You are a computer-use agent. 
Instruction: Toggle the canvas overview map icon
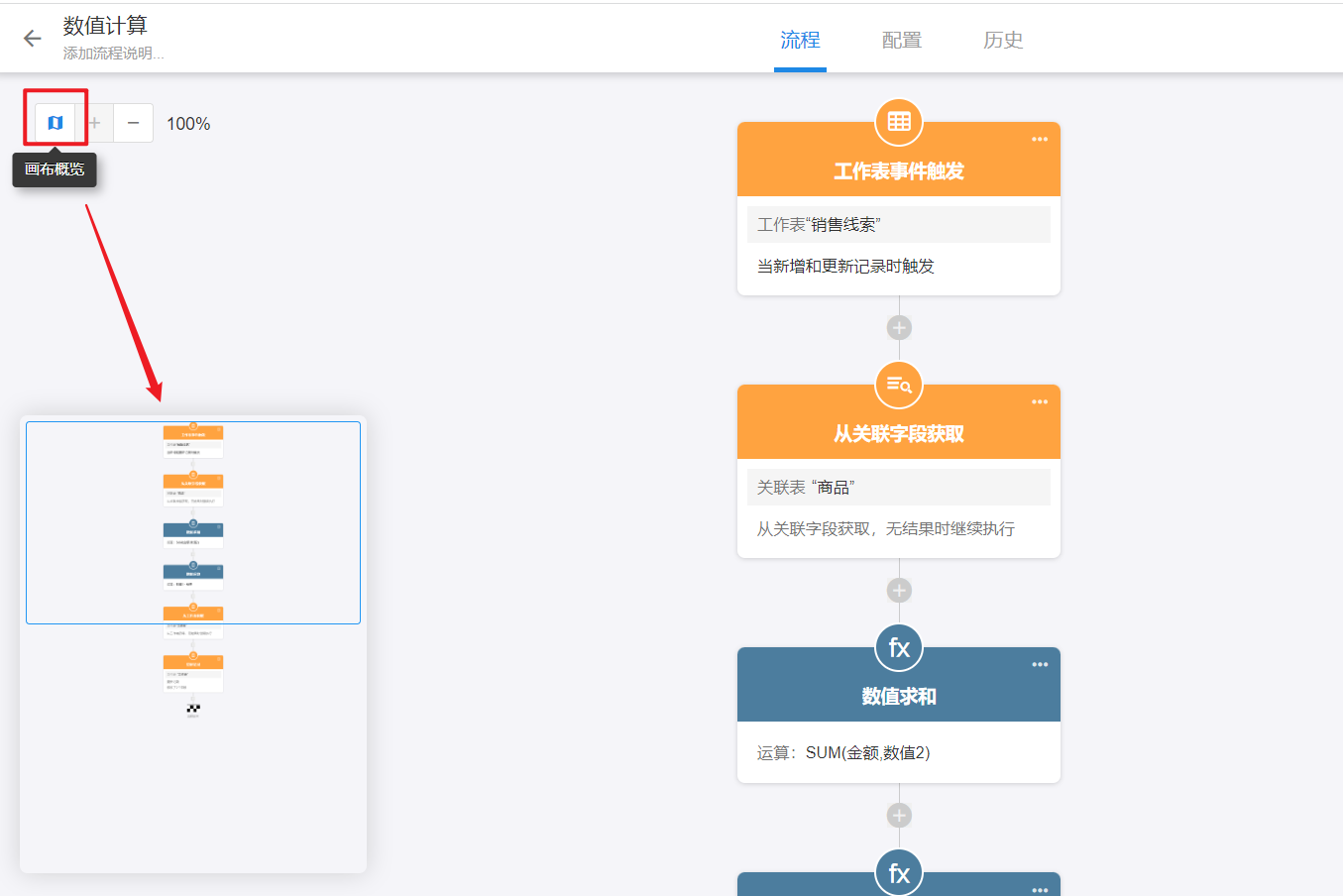(56, 123)
